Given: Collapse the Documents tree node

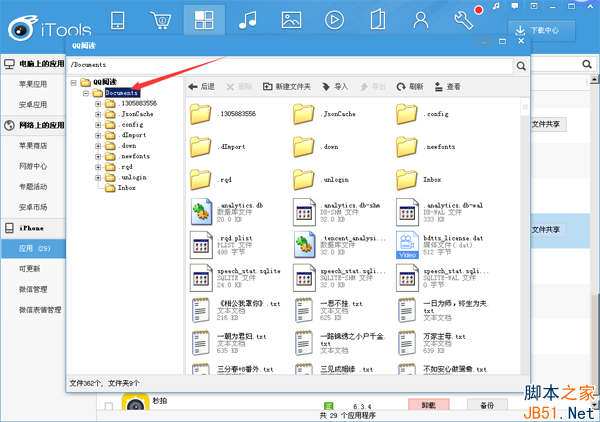Looking at the screenshot, I should pyautogui.click(x=86, y=93).
